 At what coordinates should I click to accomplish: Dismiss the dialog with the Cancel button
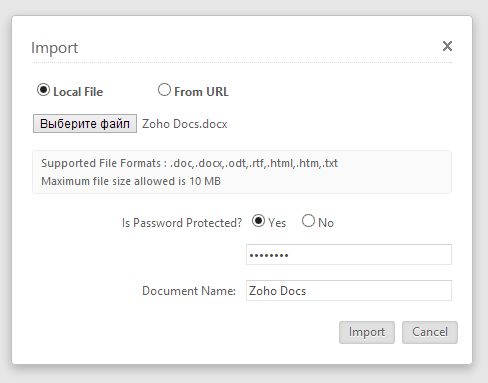[x=430, y=332]
